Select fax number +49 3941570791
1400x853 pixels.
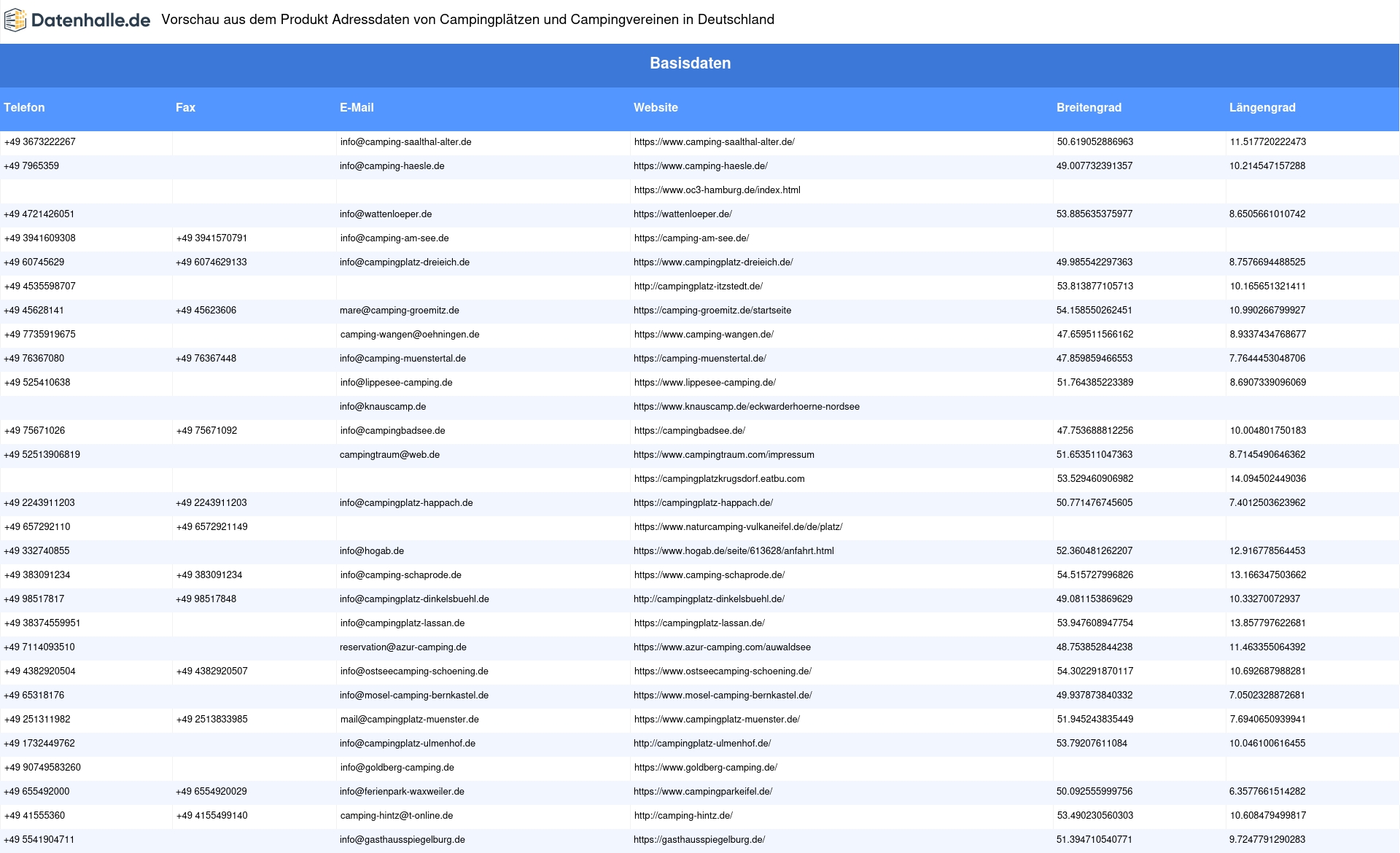212,238
